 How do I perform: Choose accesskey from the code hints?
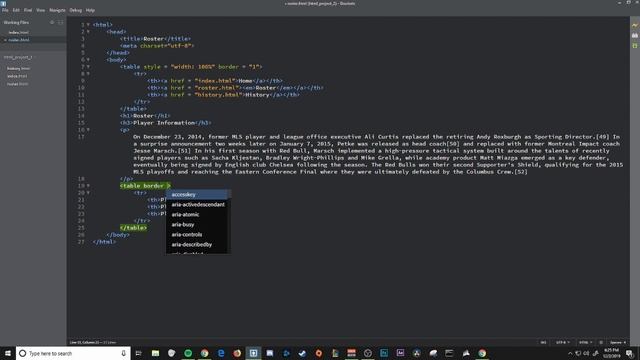[198, 195]
